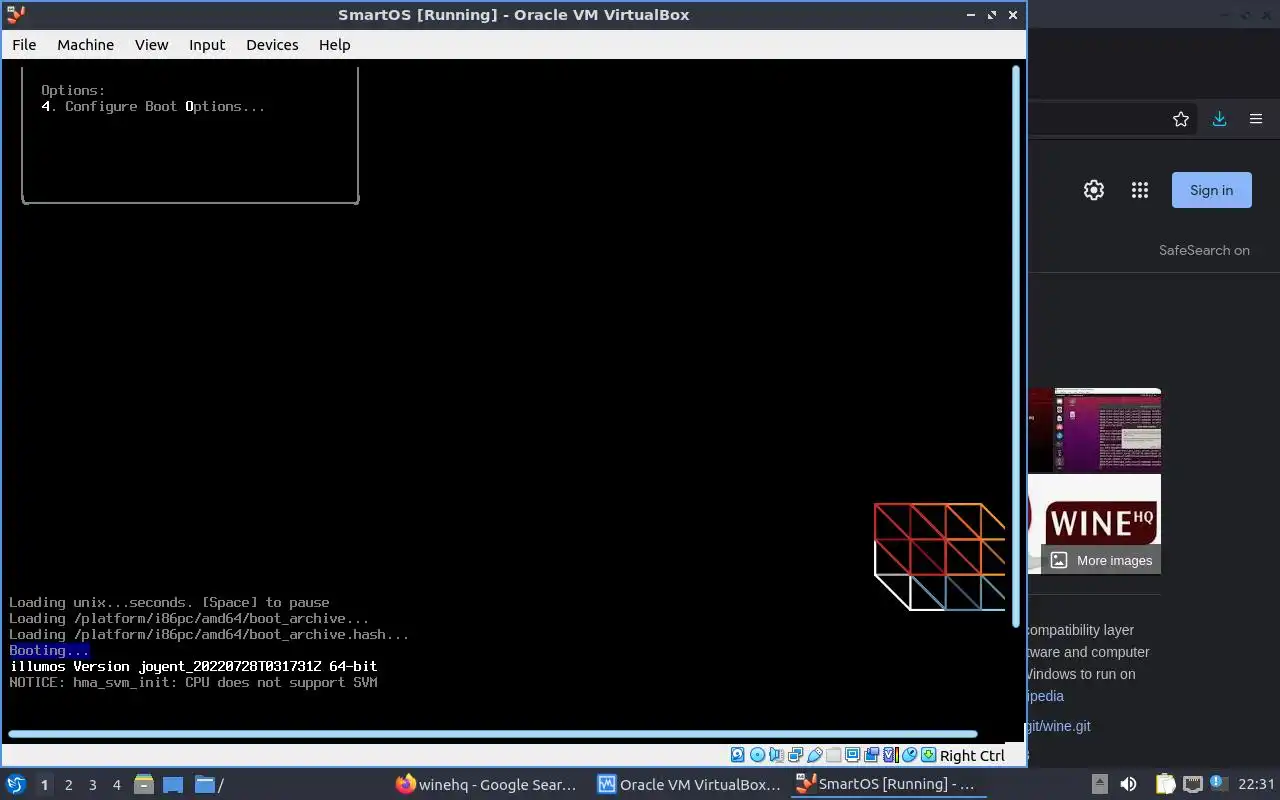Switch to winehq Google Search Firefox task

tap(487, 784)
